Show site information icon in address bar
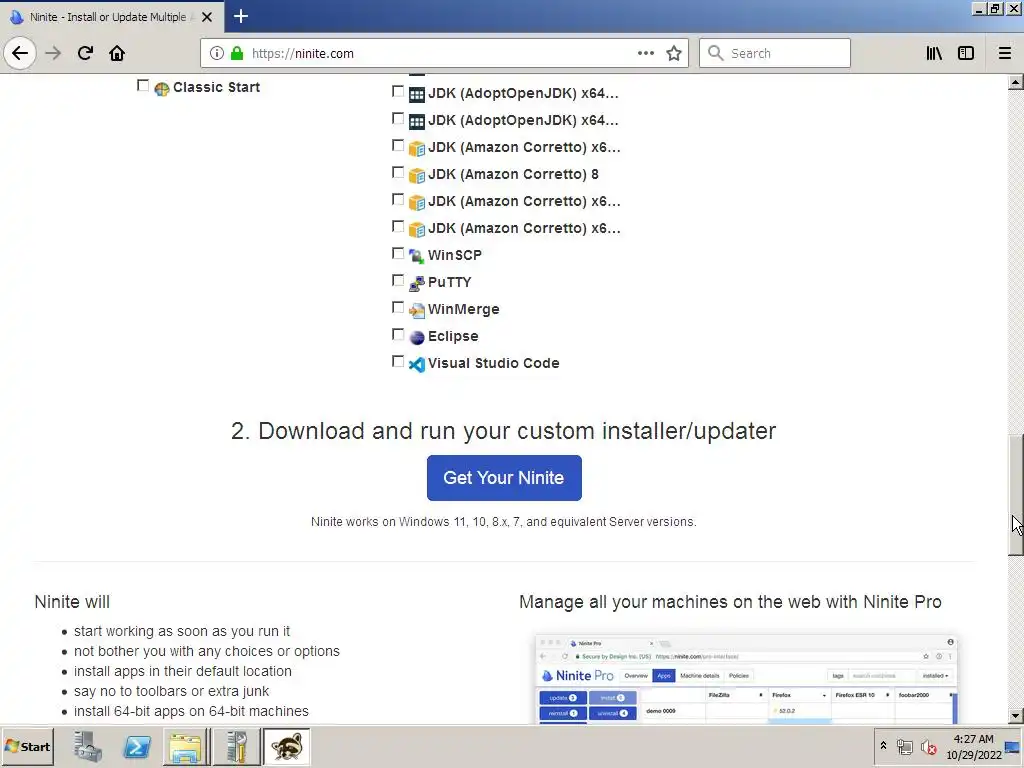Viewport: 1024px width, 768px height. click(x=217, y=53)
